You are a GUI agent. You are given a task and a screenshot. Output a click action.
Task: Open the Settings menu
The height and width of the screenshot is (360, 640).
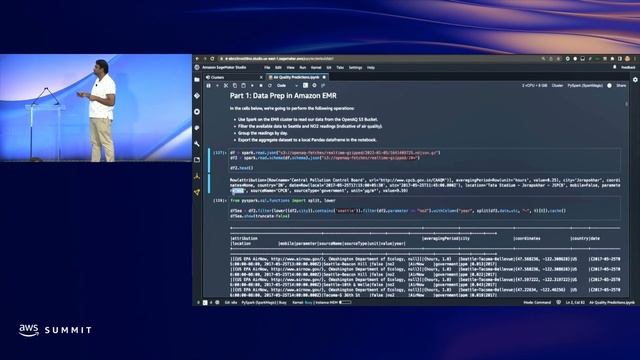355,67
